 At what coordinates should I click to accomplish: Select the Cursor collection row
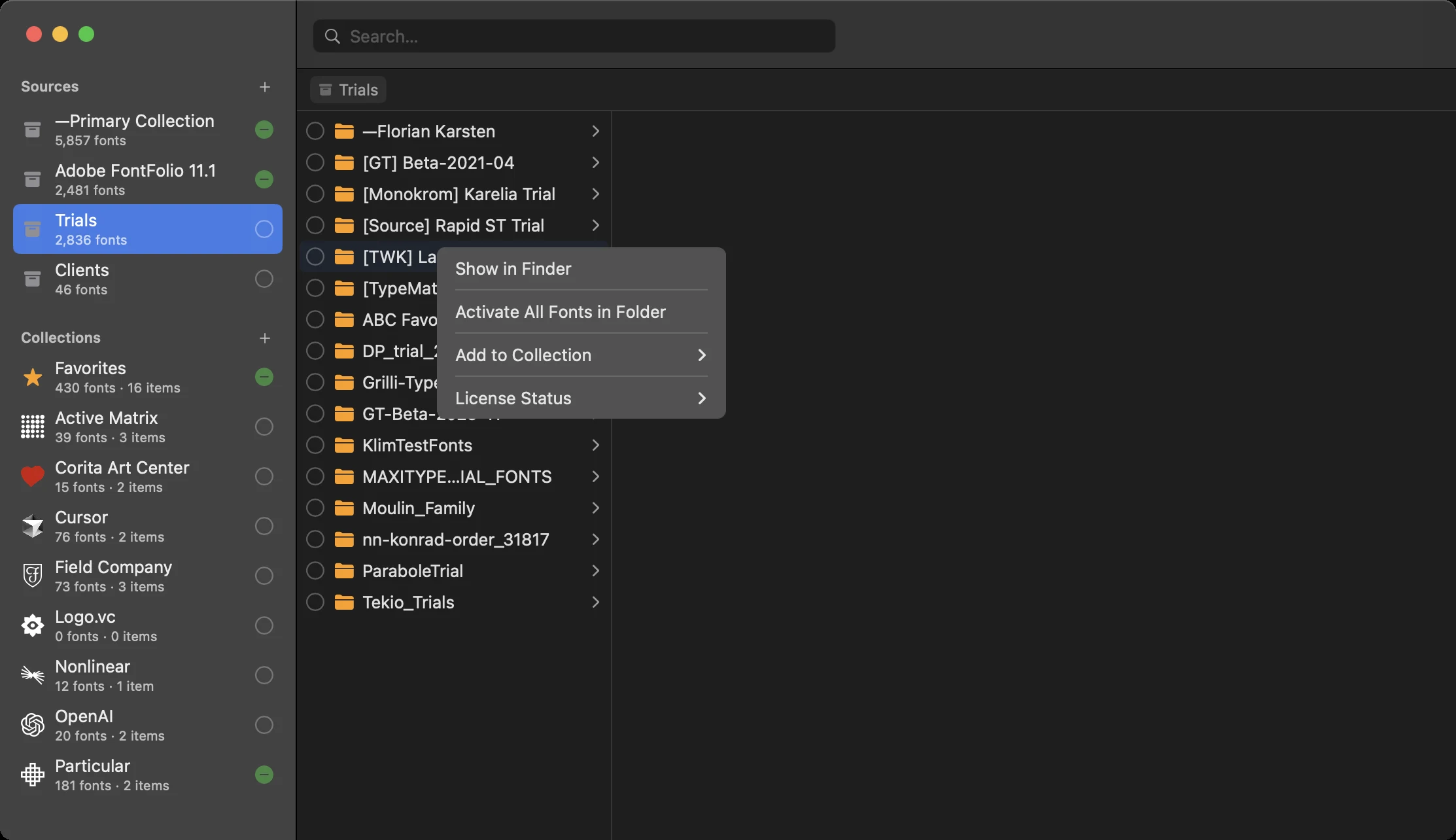click(x=148, y=526)
